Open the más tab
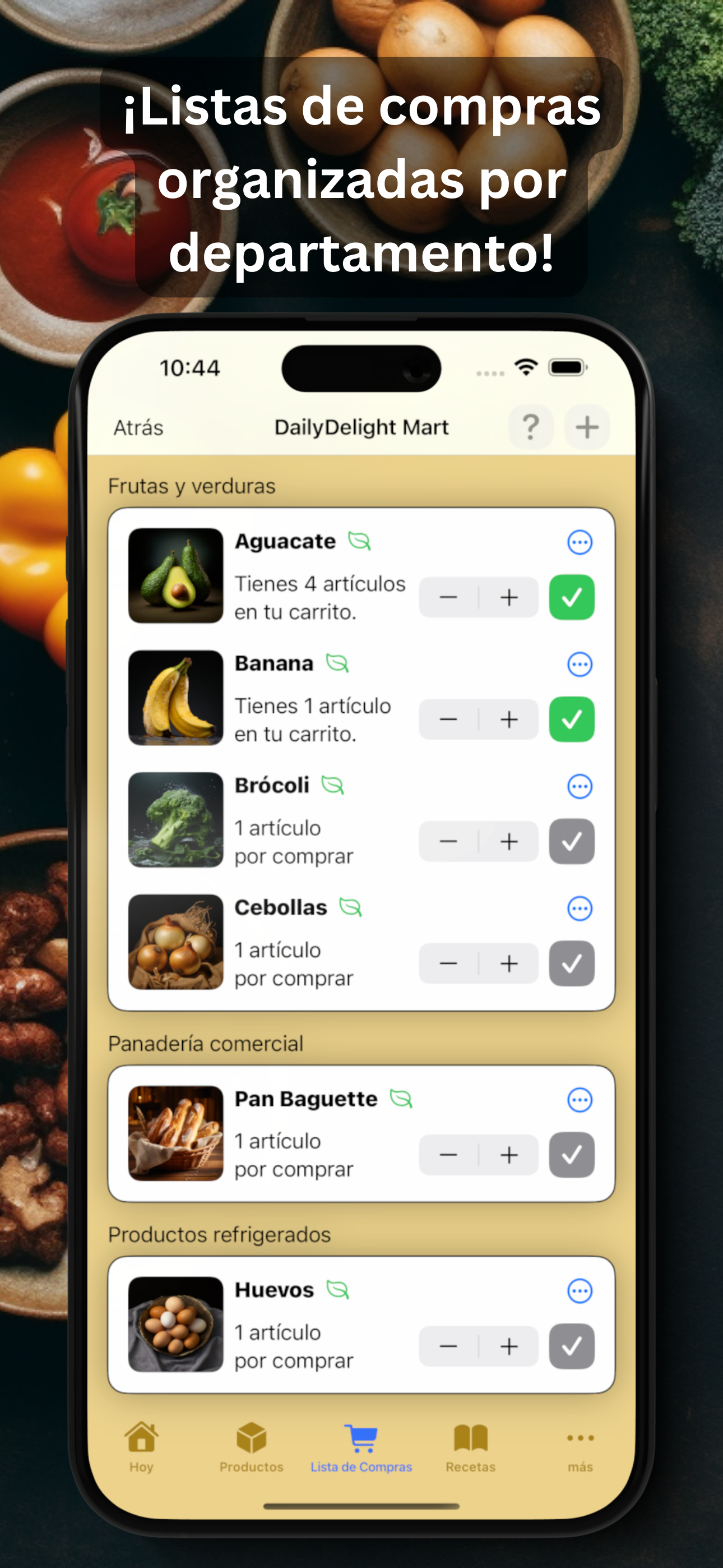Image resolution: width=723 pixels, height=1568 pixels. [x=580, y=1448]
